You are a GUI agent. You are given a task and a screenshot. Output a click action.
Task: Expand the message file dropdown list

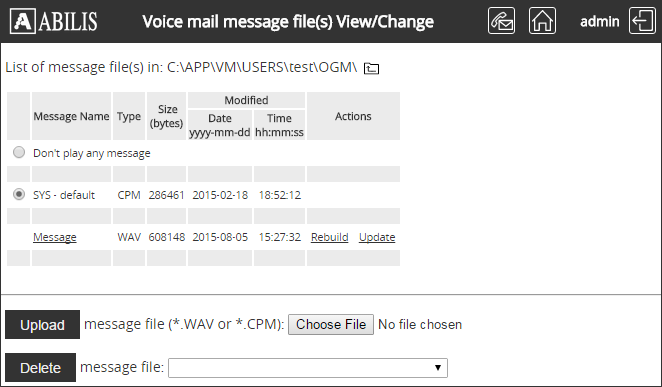[x=308, y=368]
